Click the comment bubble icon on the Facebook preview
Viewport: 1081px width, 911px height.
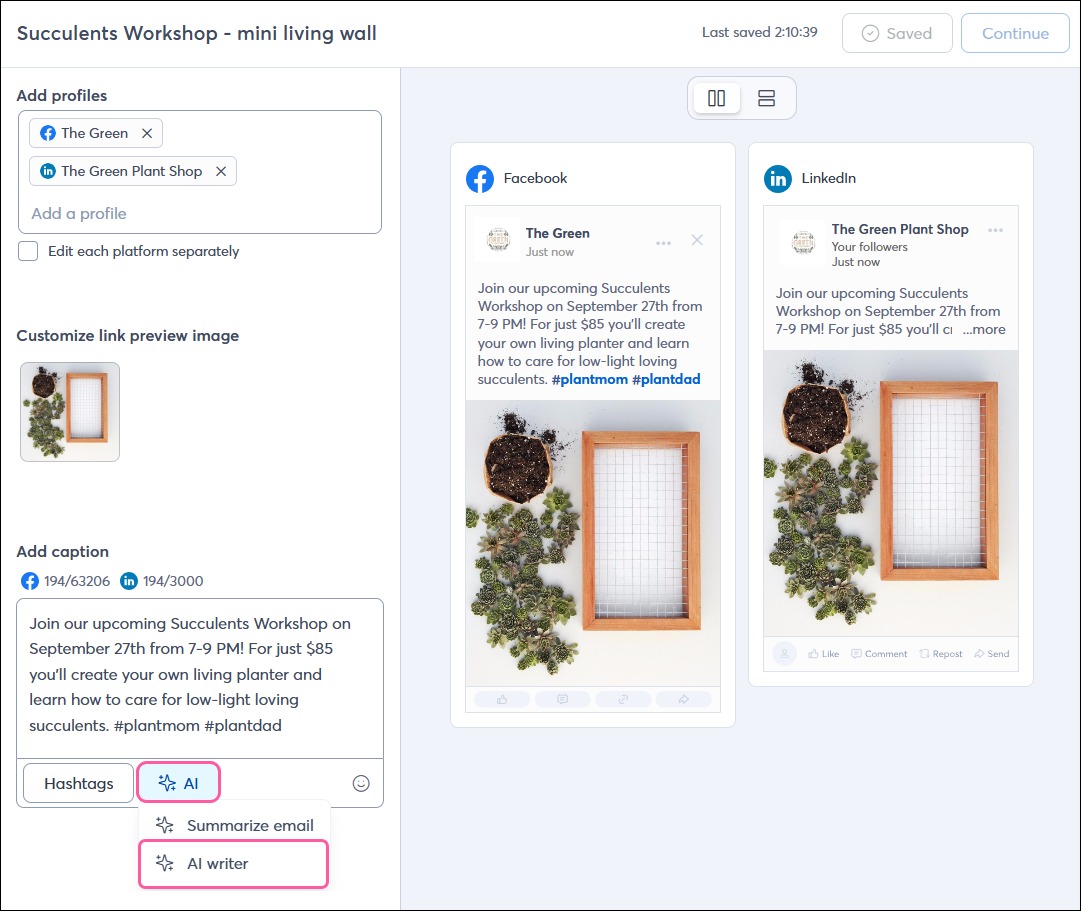point(563,699)
